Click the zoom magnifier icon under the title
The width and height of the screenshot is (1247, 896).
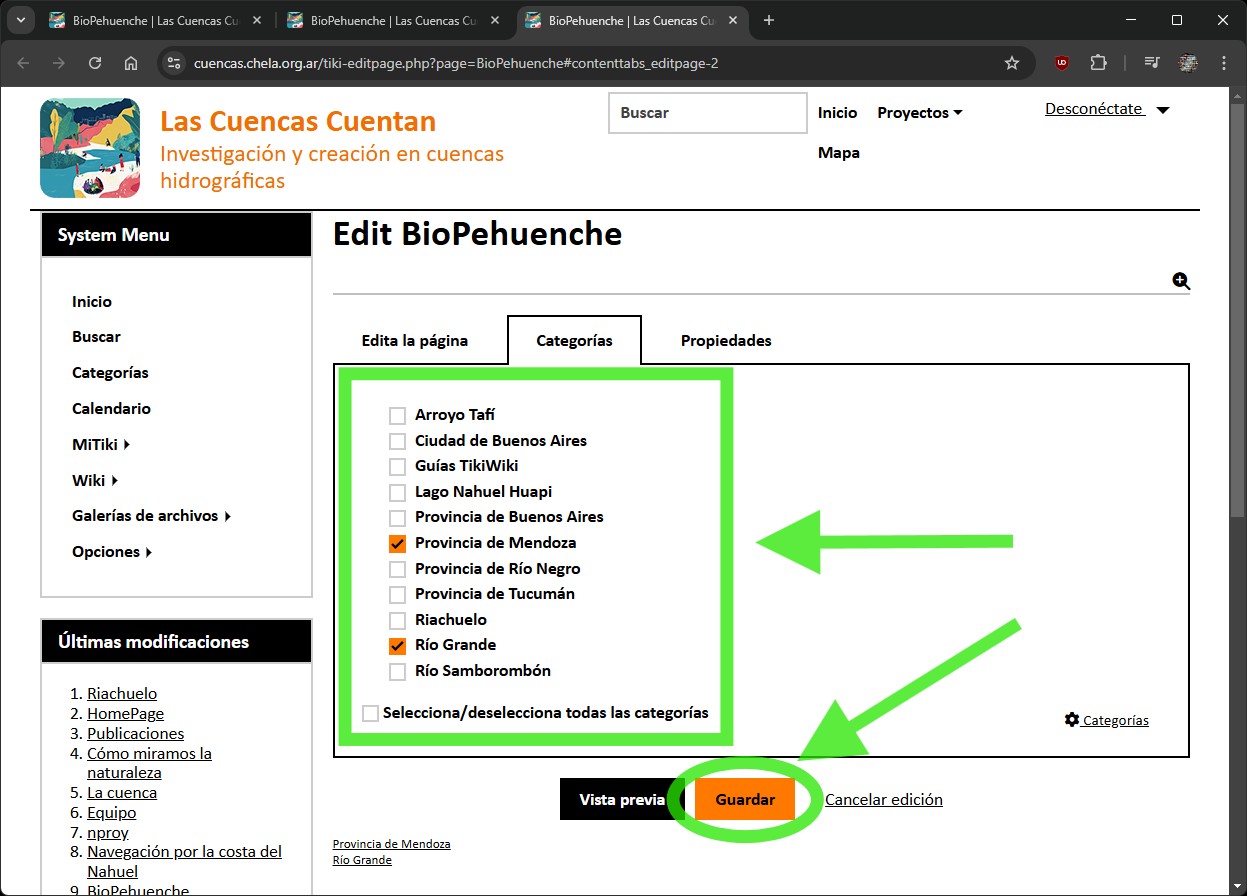coord(1181,282)
